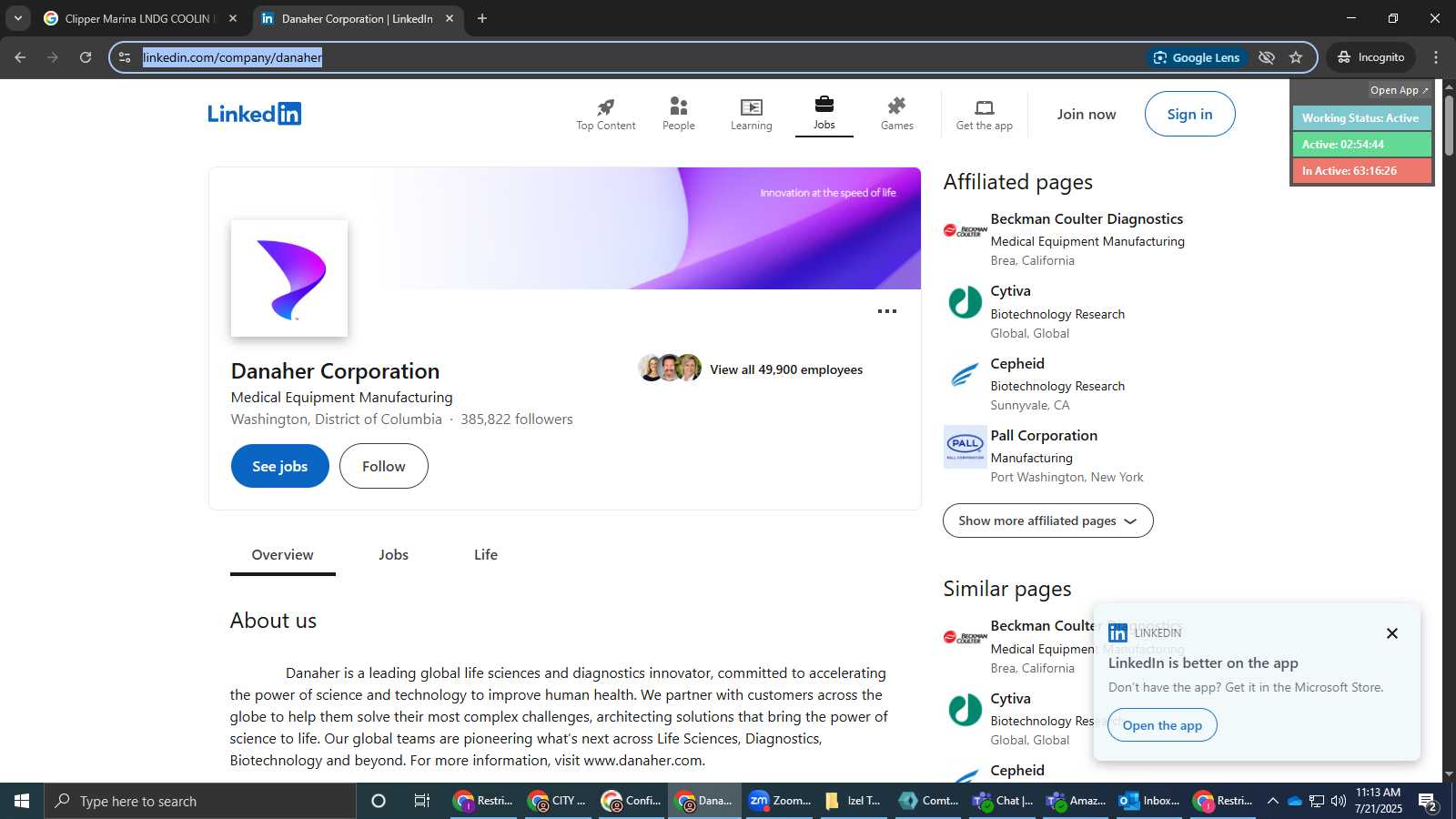Follow Danaher Corporation
The image size is (1456, 819).
[x=383, y=466]
